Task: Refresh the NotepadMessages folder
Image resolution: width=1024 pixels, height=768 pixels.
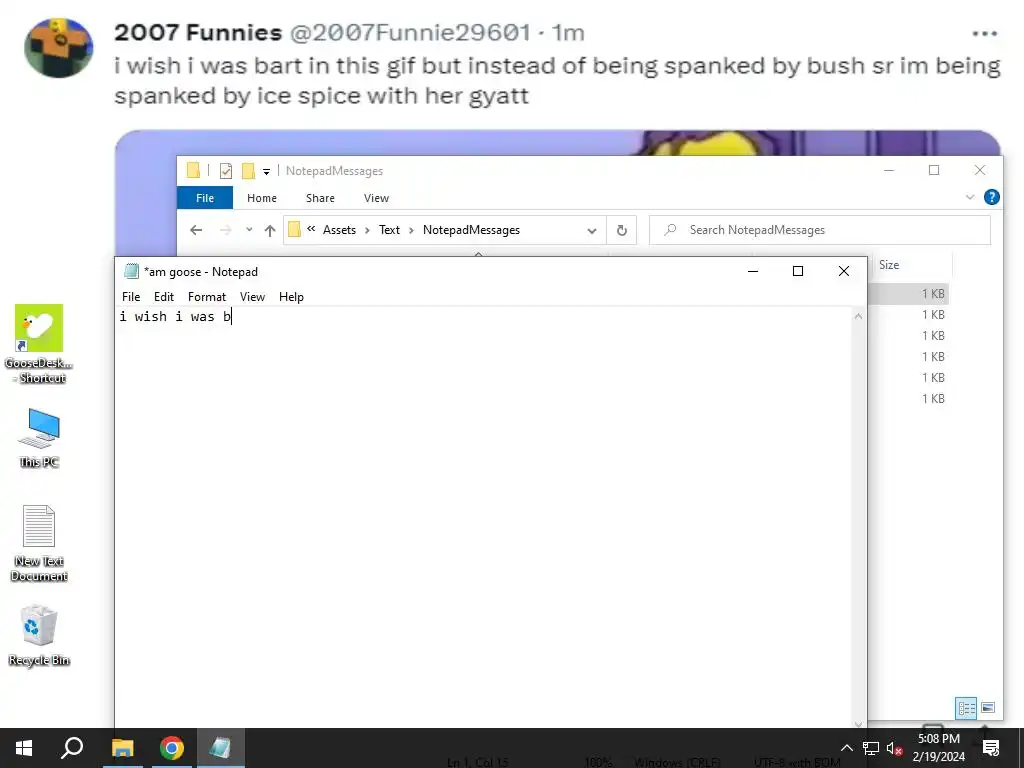Action: point(622,231)
